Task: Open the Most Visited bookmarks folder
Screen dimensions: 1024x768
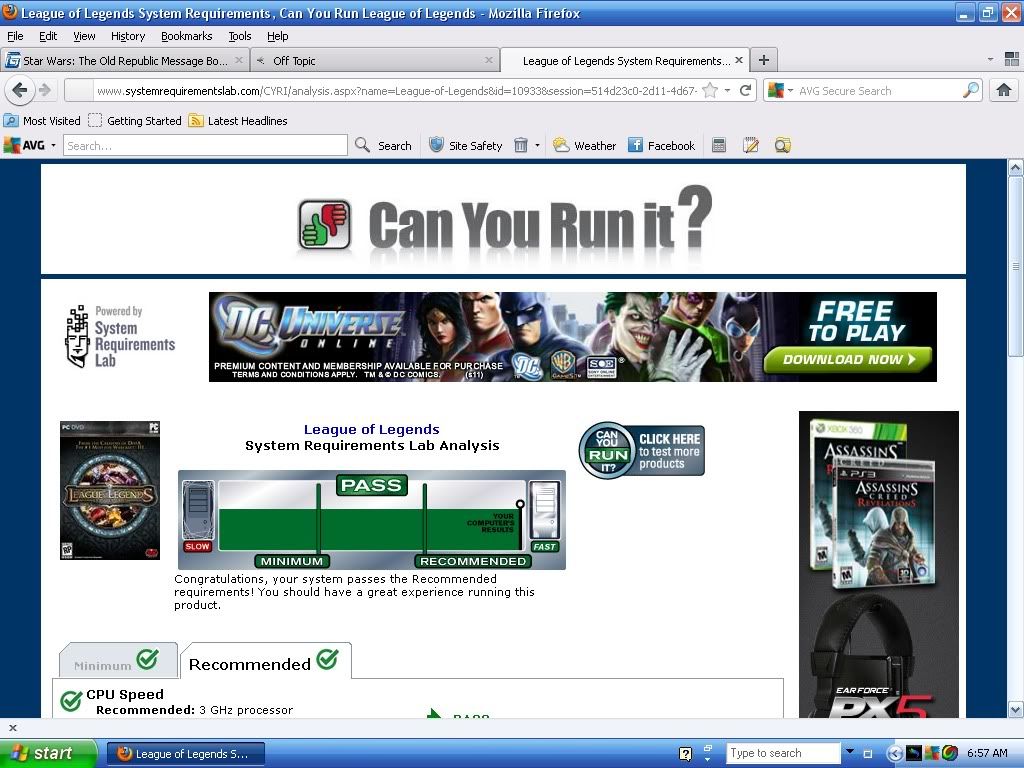Action: tap(42, 121)
